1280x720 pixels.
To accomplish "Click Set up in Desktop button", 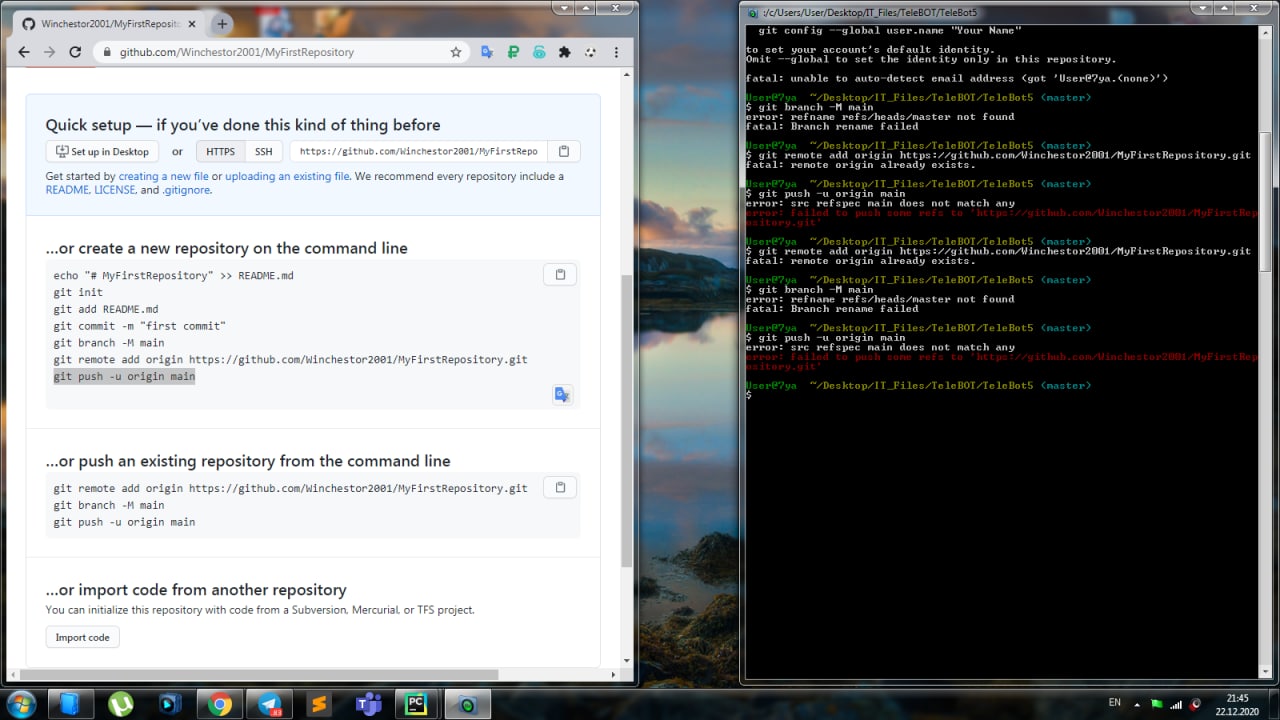I will click(x=103, y=152).
